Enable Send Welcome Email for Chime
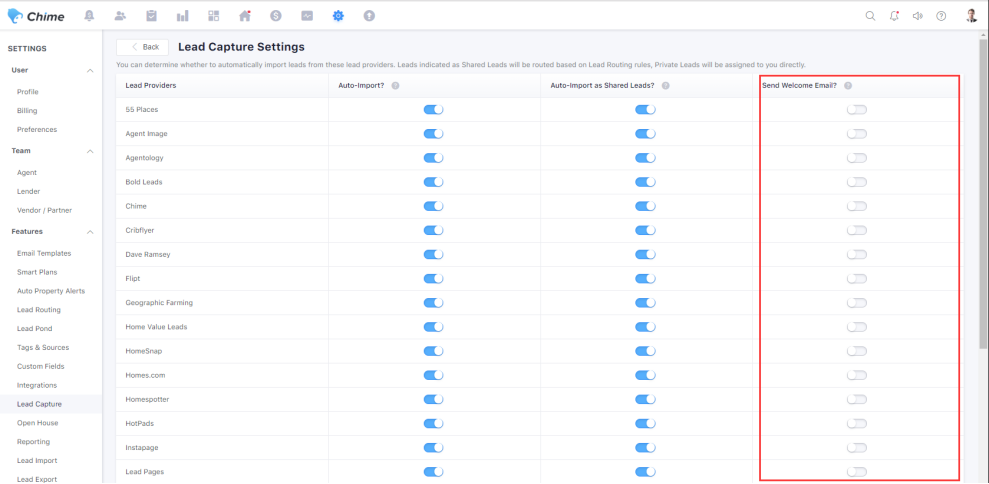989x484 pixels. click(x=856, y=206)
